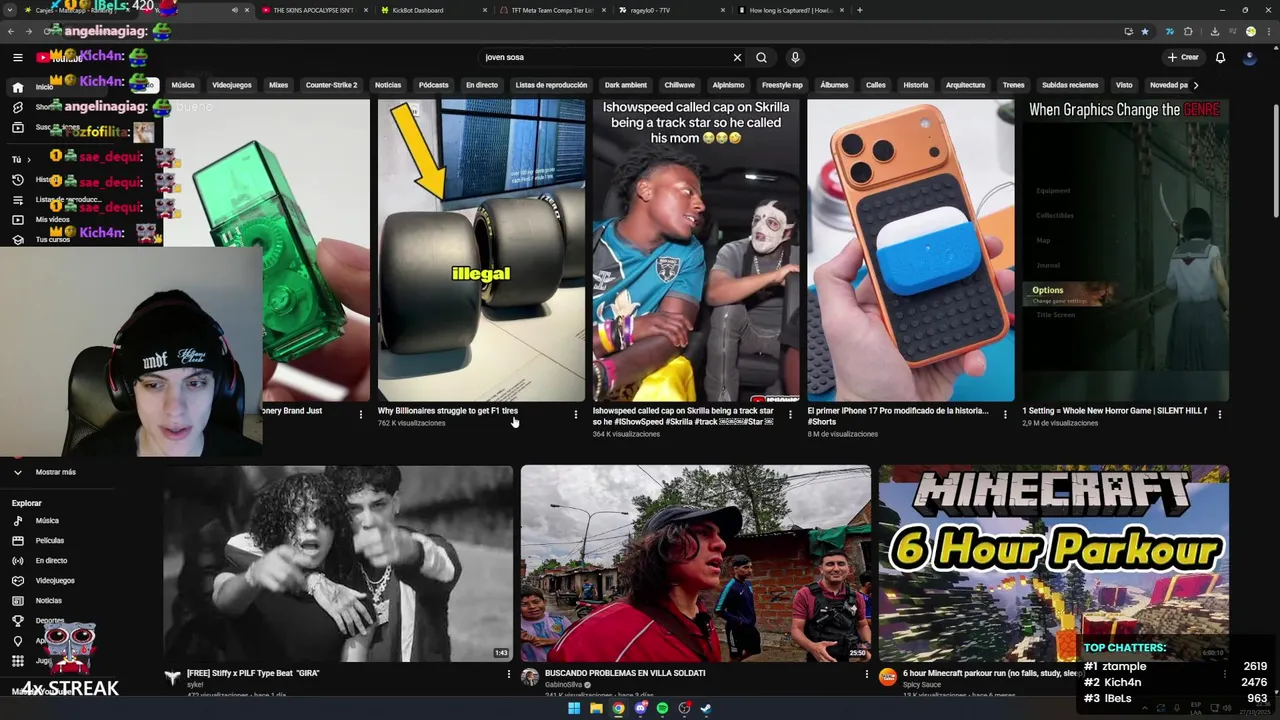Open Steam from the taskbar
This screenshot has width=1280, height=720.
click(x=706, y=708)
